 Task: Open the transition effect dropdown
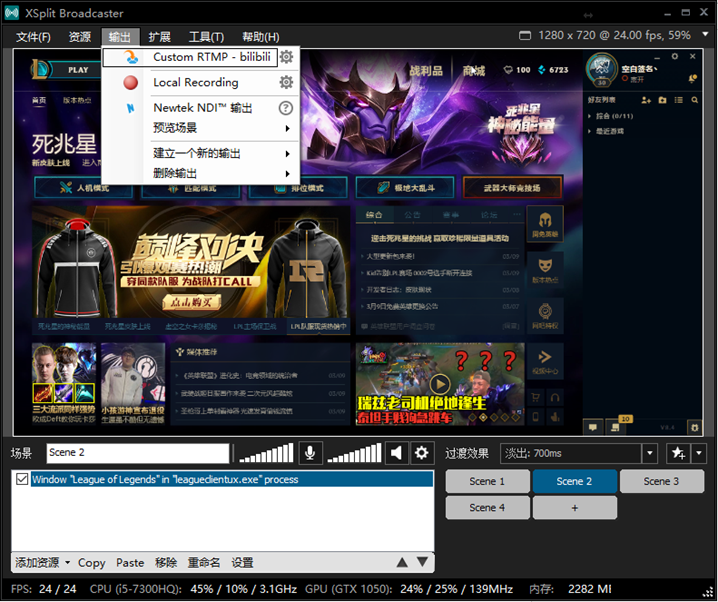point(649,454)
